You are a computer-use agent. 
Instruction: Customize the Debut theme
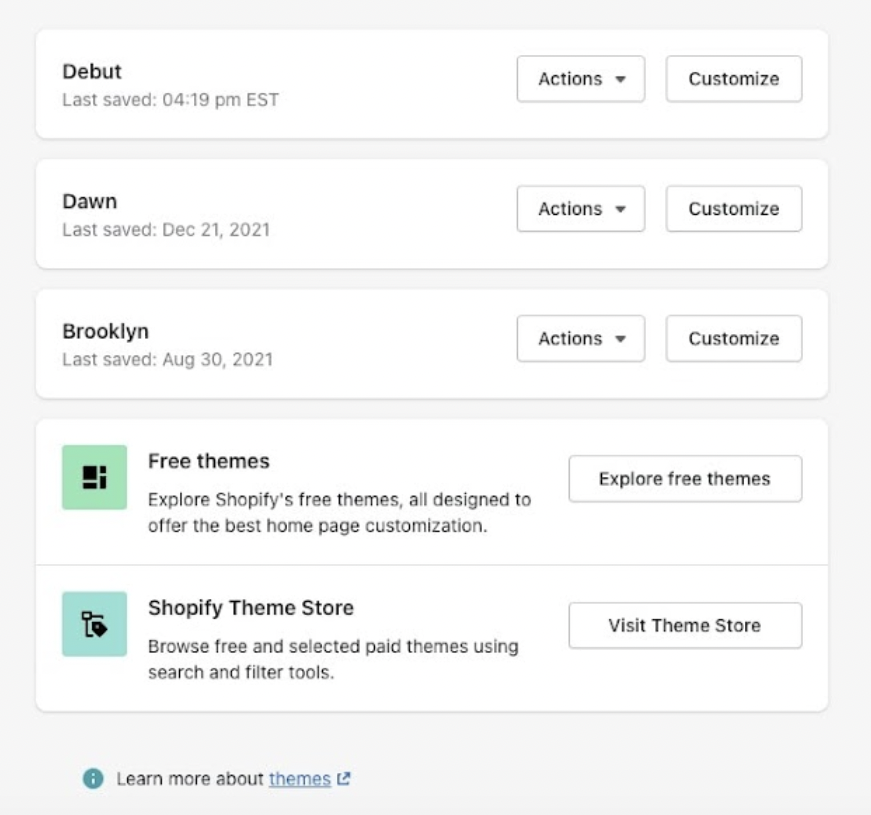click(x=734, y=79)
